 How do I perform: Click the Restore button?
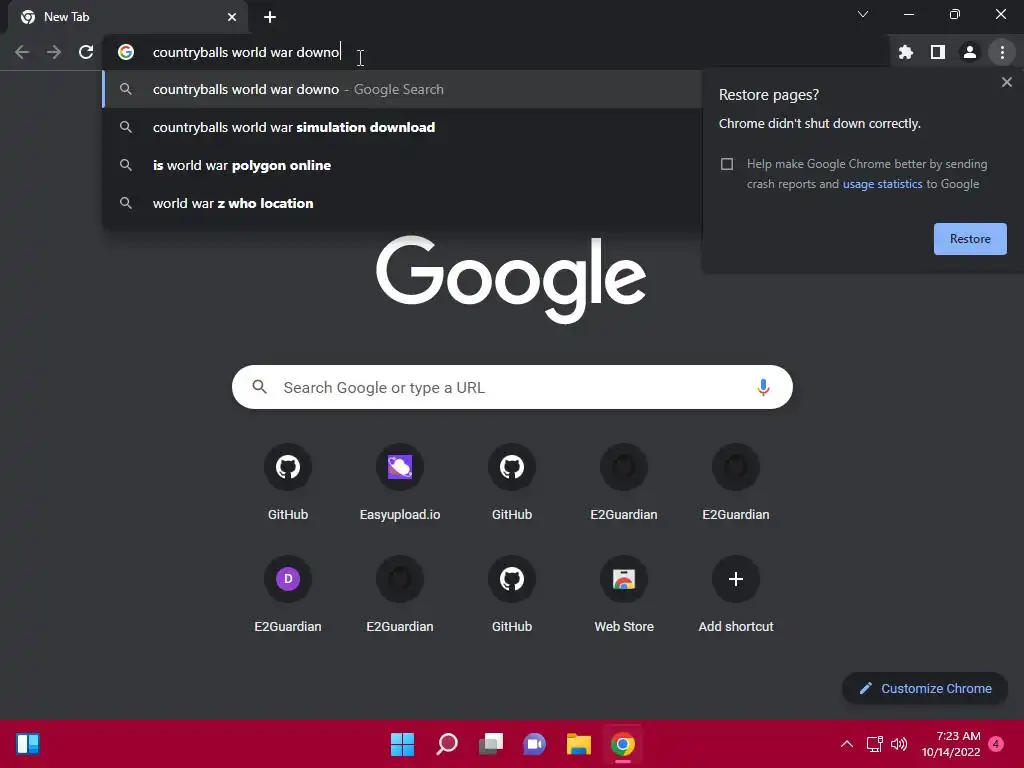[970, 239]
